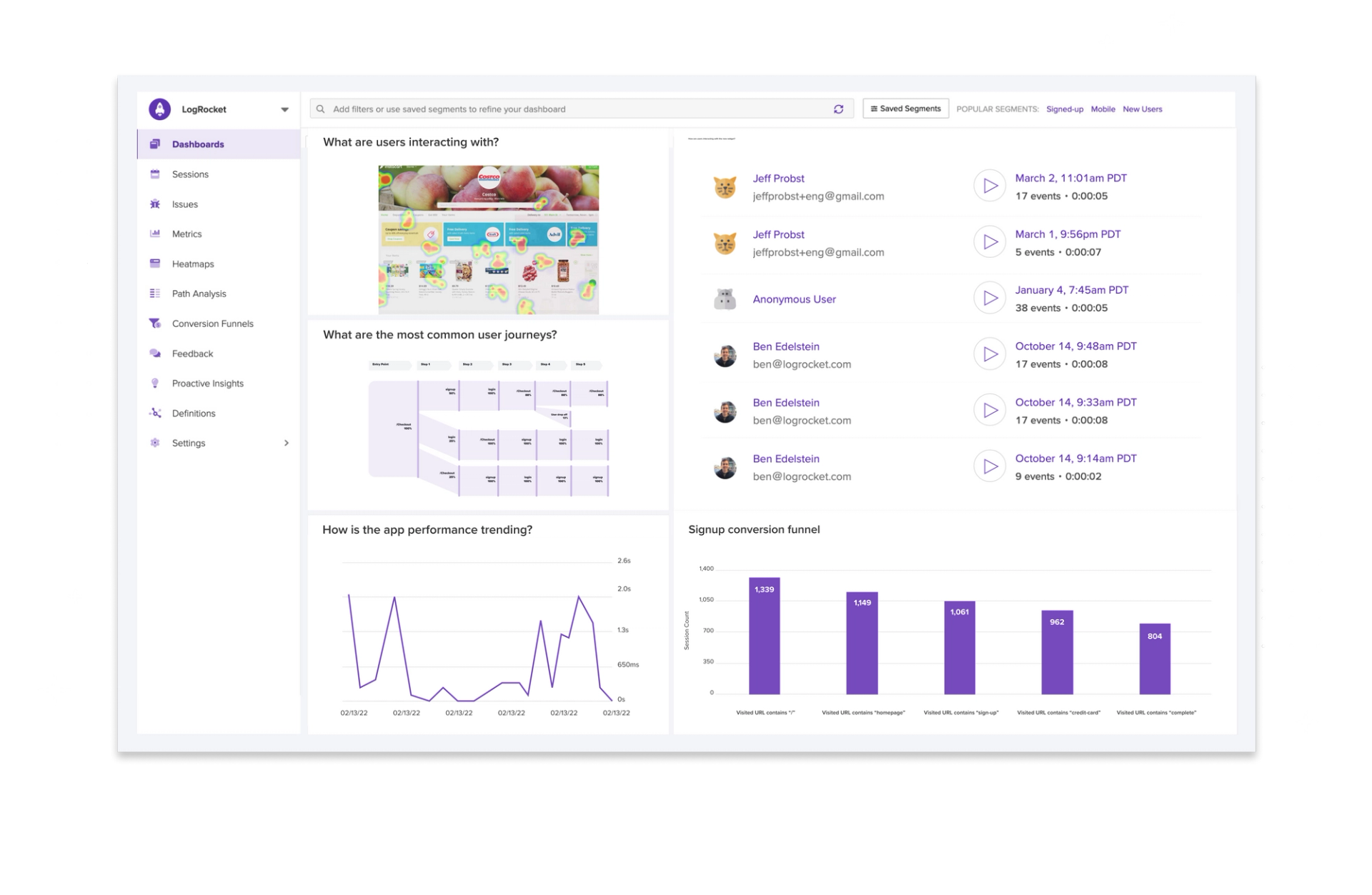
Task: Open the Saved Segments menu
Action: point(905,109)
